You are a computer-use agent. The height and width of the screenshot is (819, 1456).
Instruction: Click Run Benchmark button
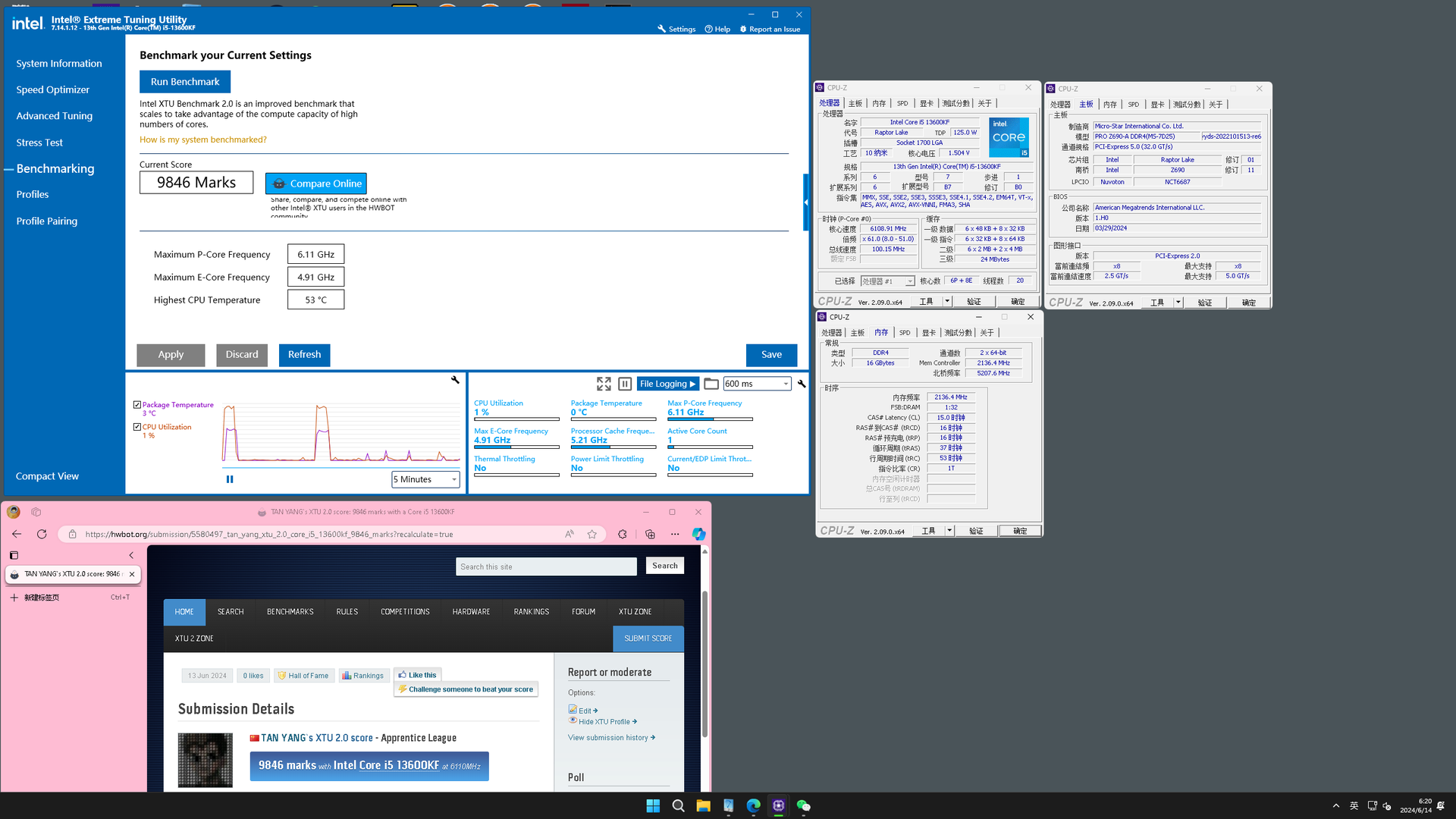[x=185, y=82]
